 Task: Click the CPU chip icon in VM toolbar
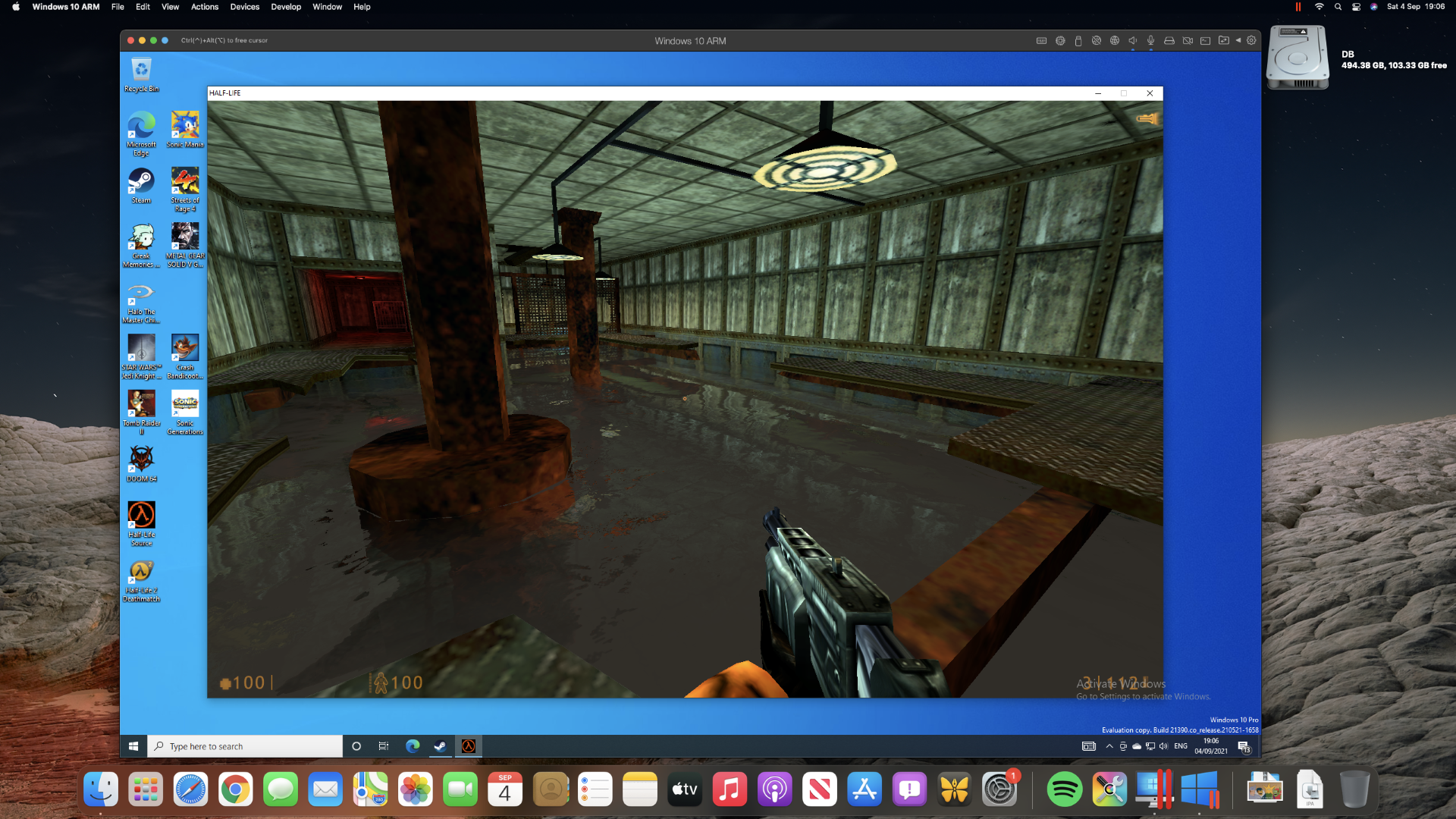coord(1060,41)
